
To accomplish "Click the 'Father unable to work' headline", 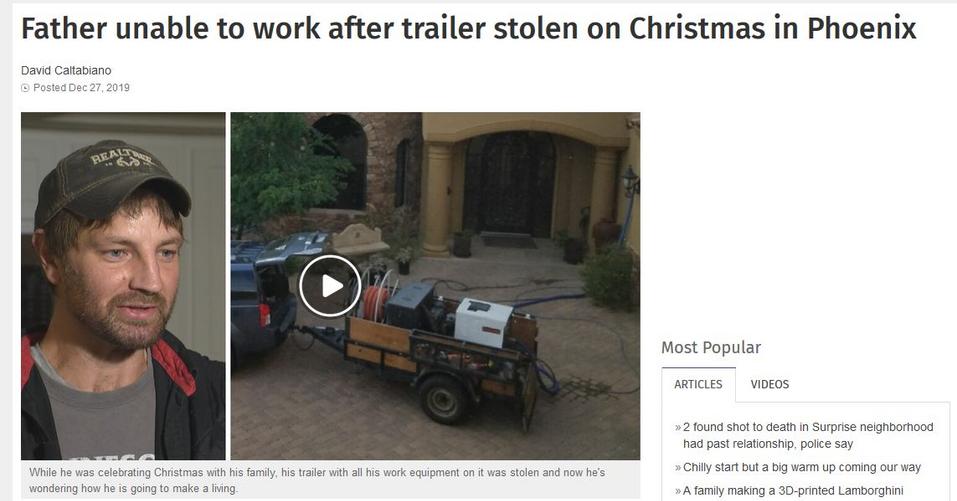I will pyautogui.click(x=468, y=29).
